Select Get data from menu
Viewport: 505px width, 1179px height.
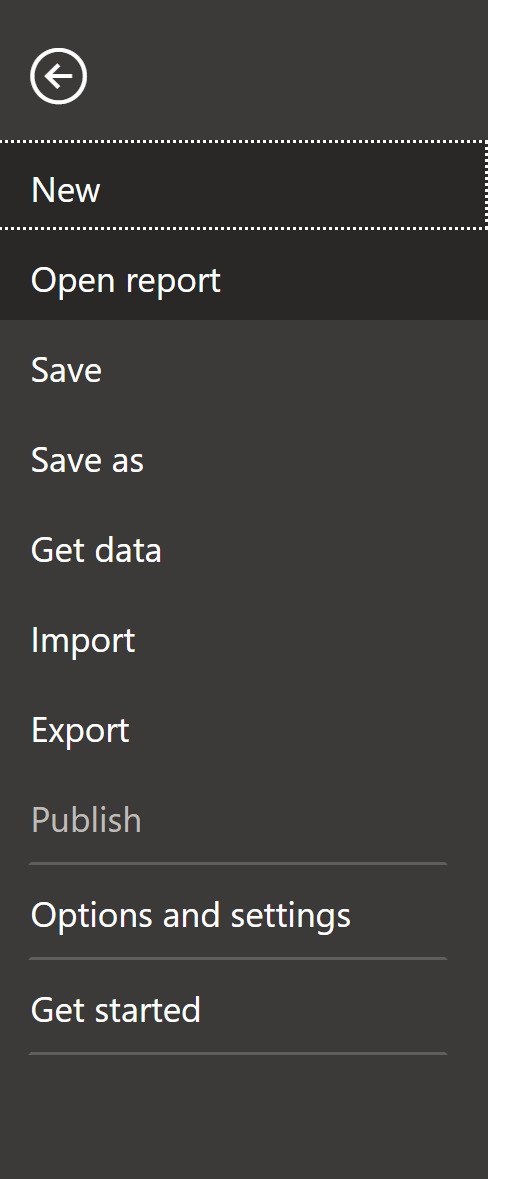click(243, 550)
